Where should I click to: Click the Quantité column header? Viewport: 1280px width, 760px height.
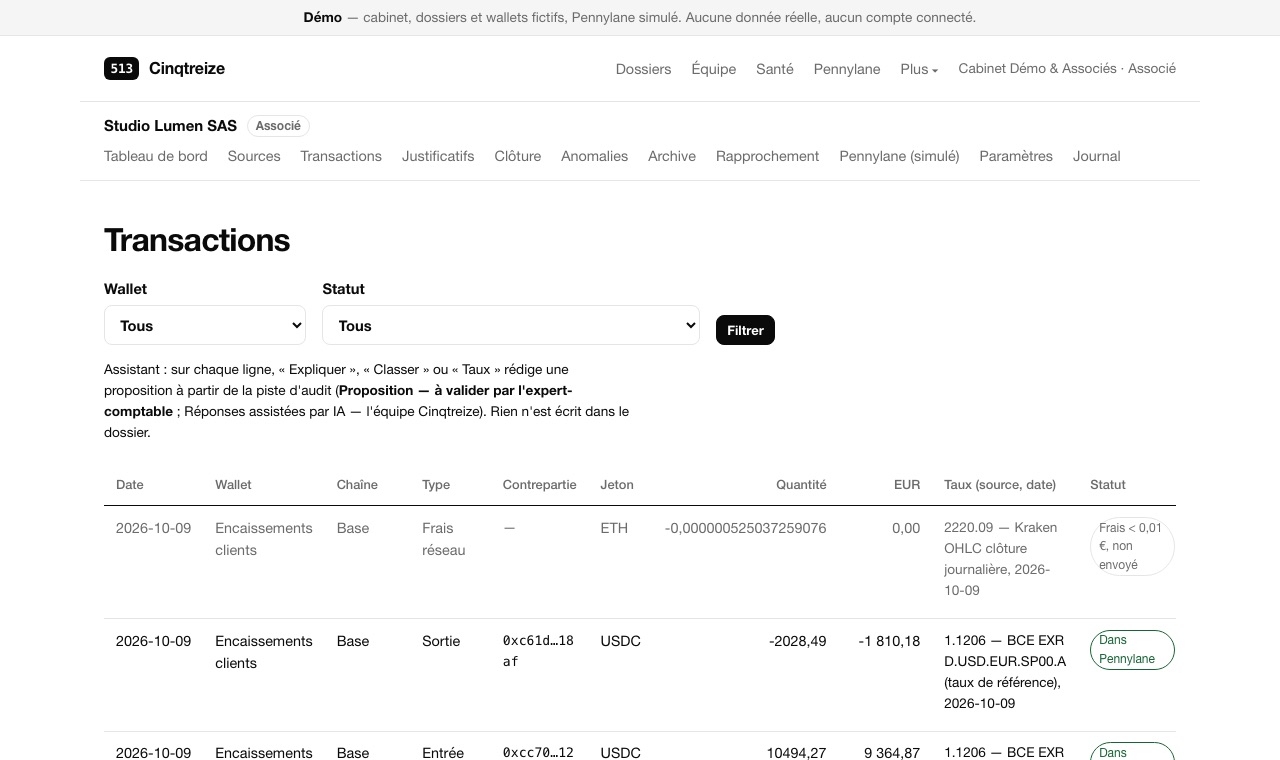click(x=801, y=485)
